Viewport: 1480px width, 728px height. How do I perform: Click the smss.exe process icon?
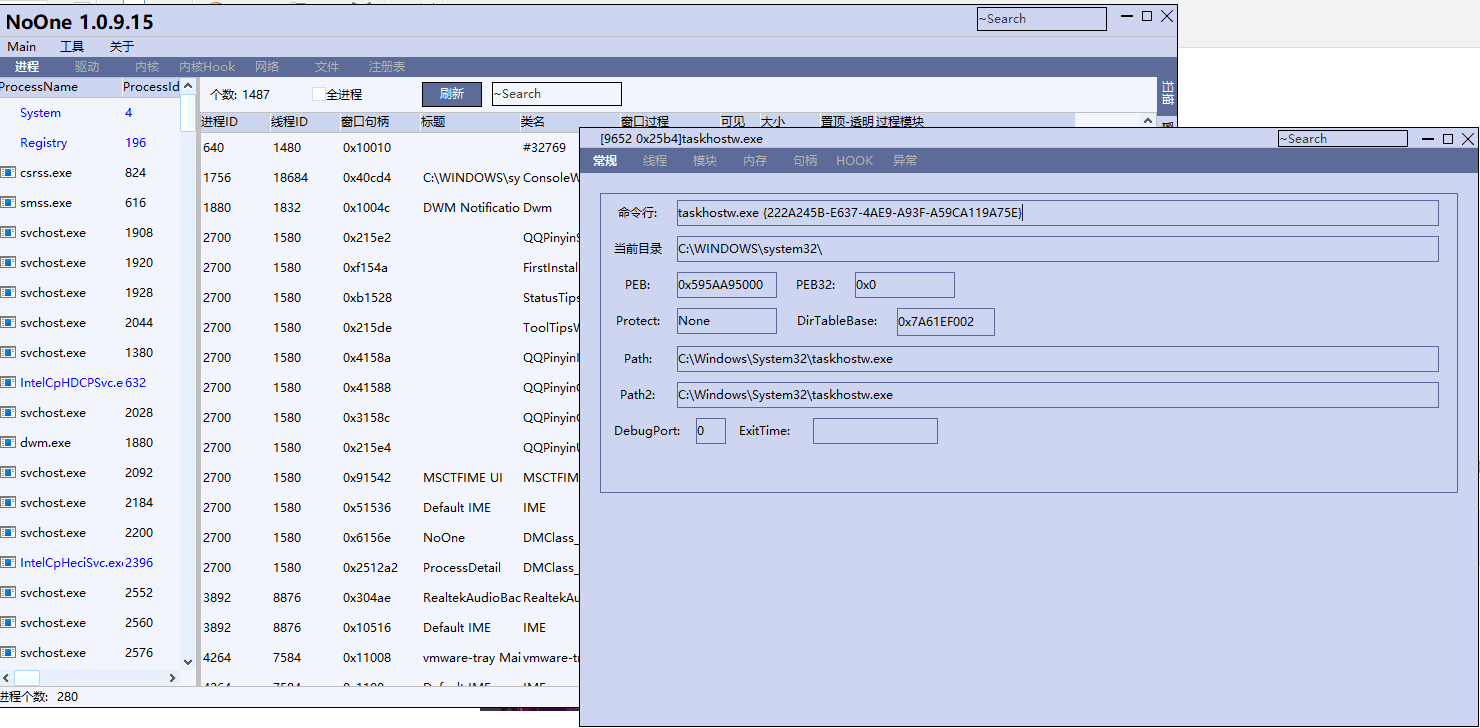tap(7, 203)
